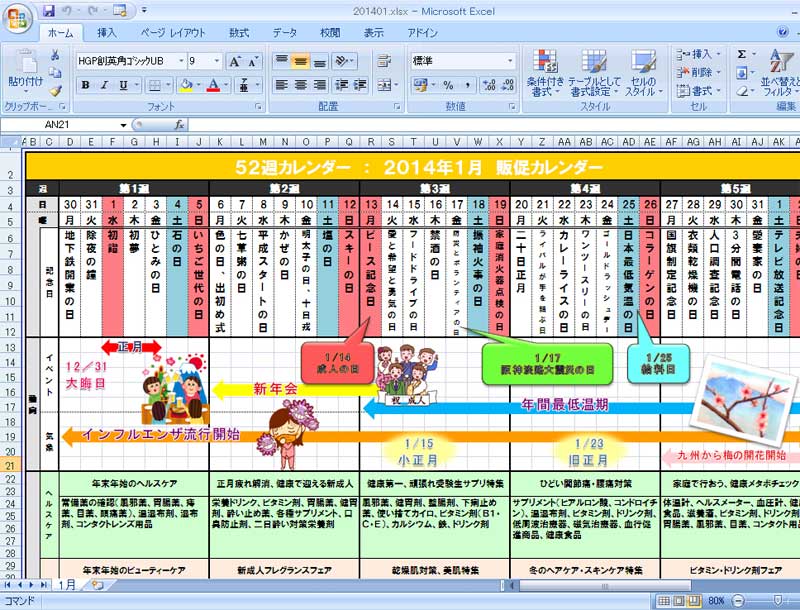The image size is (800, 610).
Task: Expand the number format 標準 dropdown
Action: [x=507, y=61]
